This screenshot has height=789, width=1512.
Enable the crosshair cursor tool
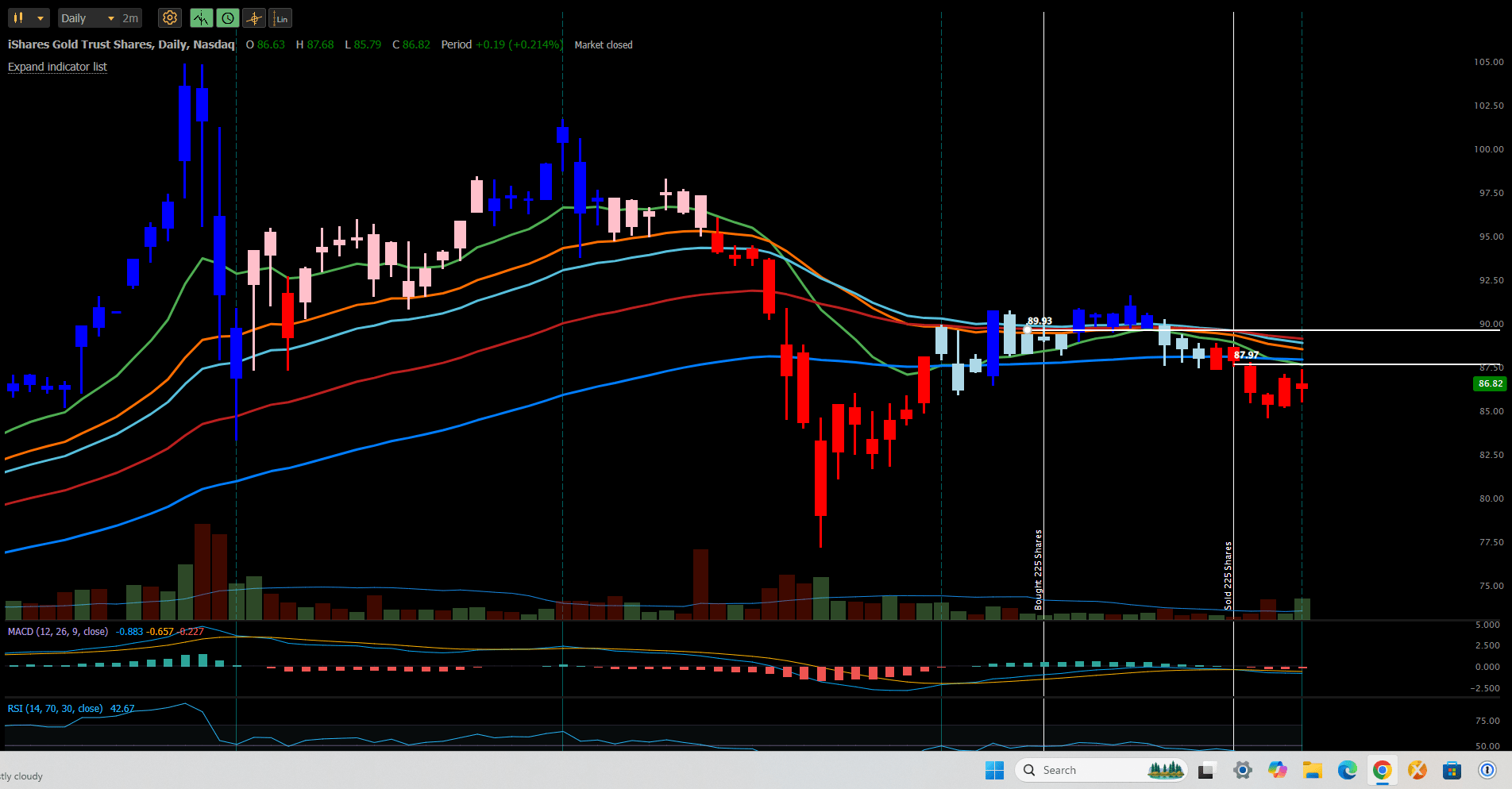pos(254,17)
